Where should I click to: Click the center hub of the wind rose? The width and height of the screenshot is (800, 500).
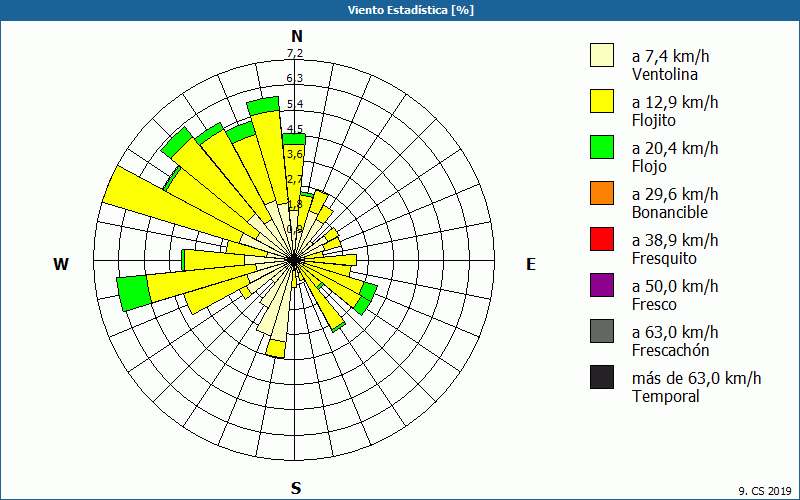(294, 260)
